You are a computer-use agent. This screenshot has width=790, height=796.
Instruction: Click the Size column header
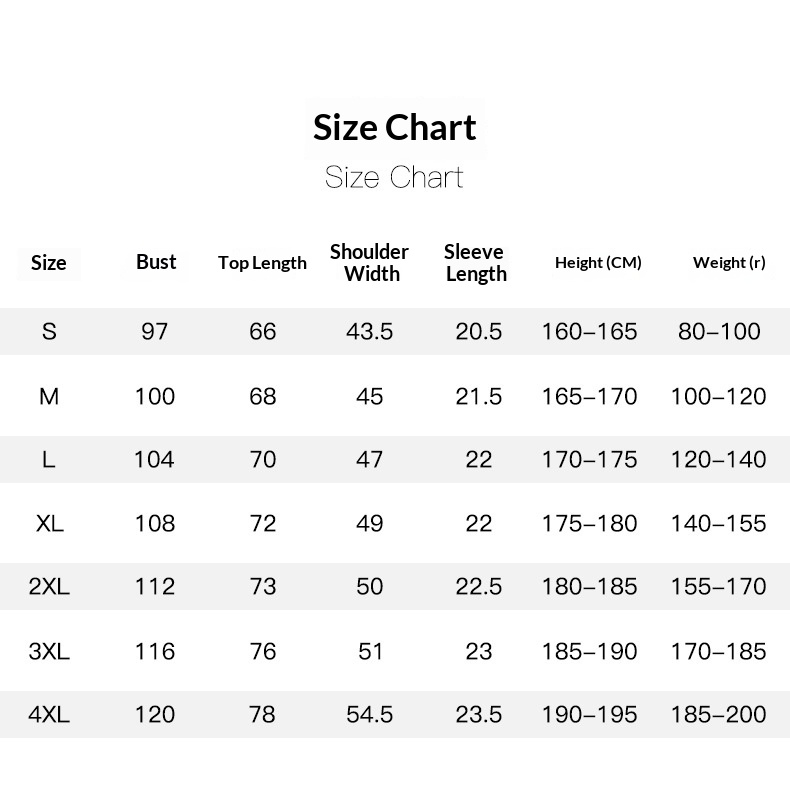tap(49, 263)
